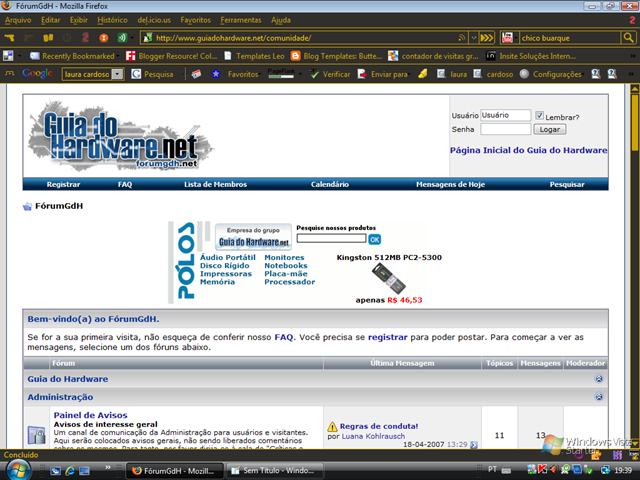Click the Verificar spellcheck button
This screenshot has height=480, width=640.
click(330, 74)
